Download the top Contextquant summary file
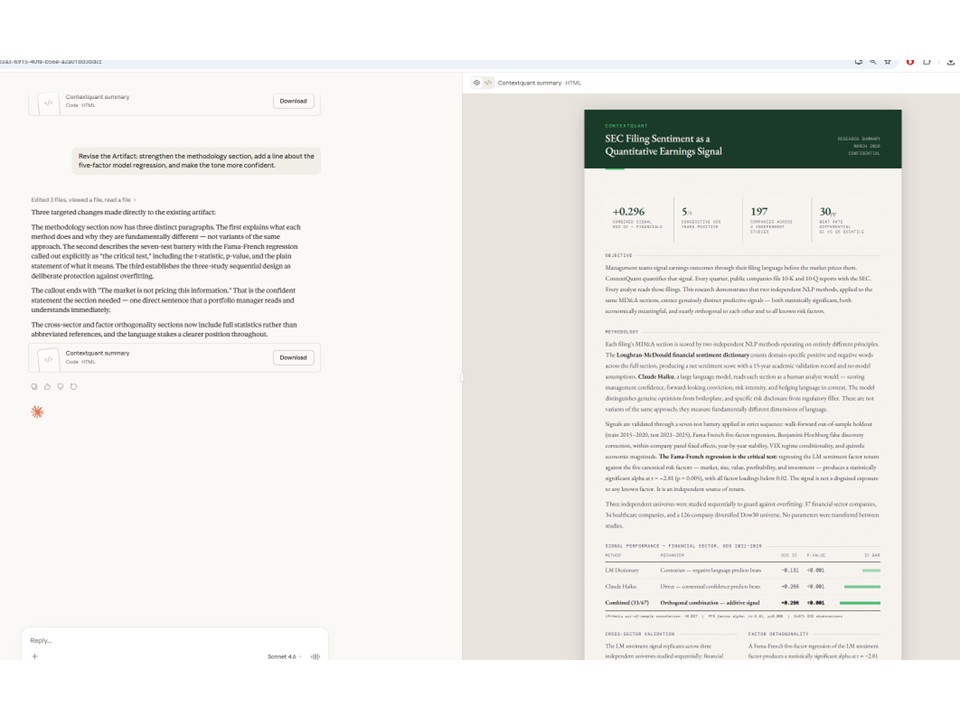 293,101
